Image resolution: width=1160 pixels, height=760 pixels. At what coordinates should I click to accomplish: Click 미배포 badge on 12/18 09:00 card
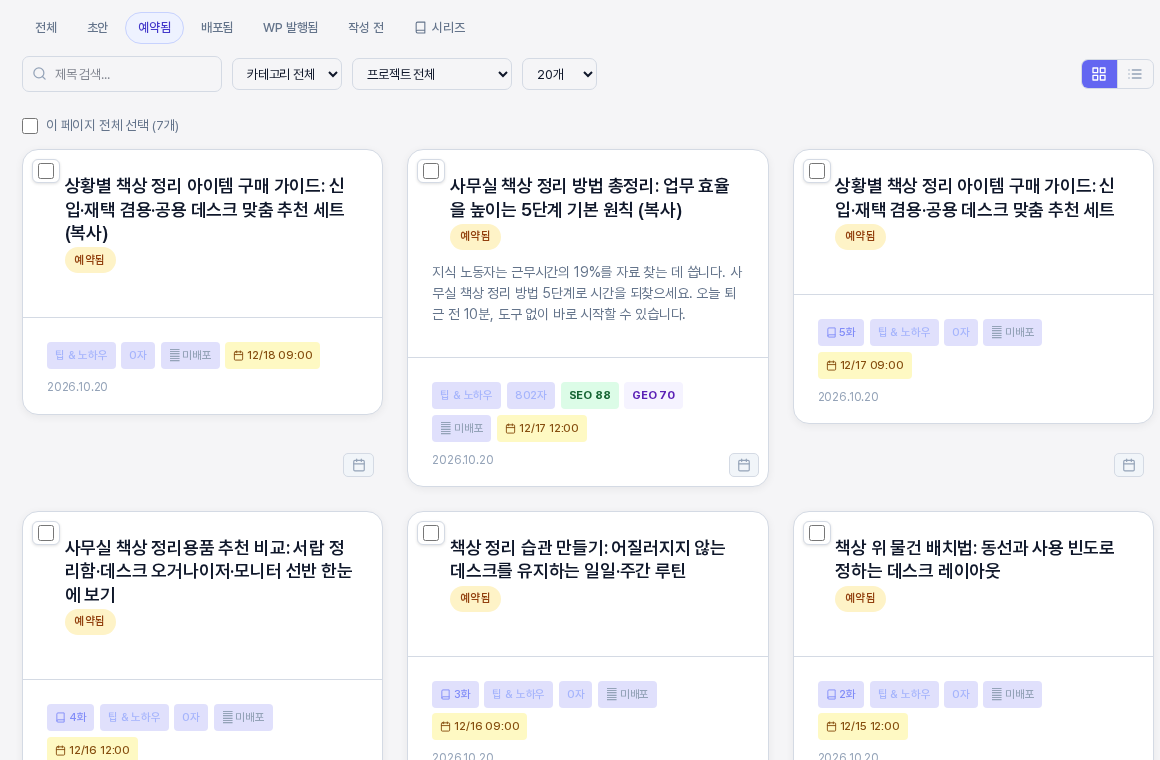click(x=190, y=355)
